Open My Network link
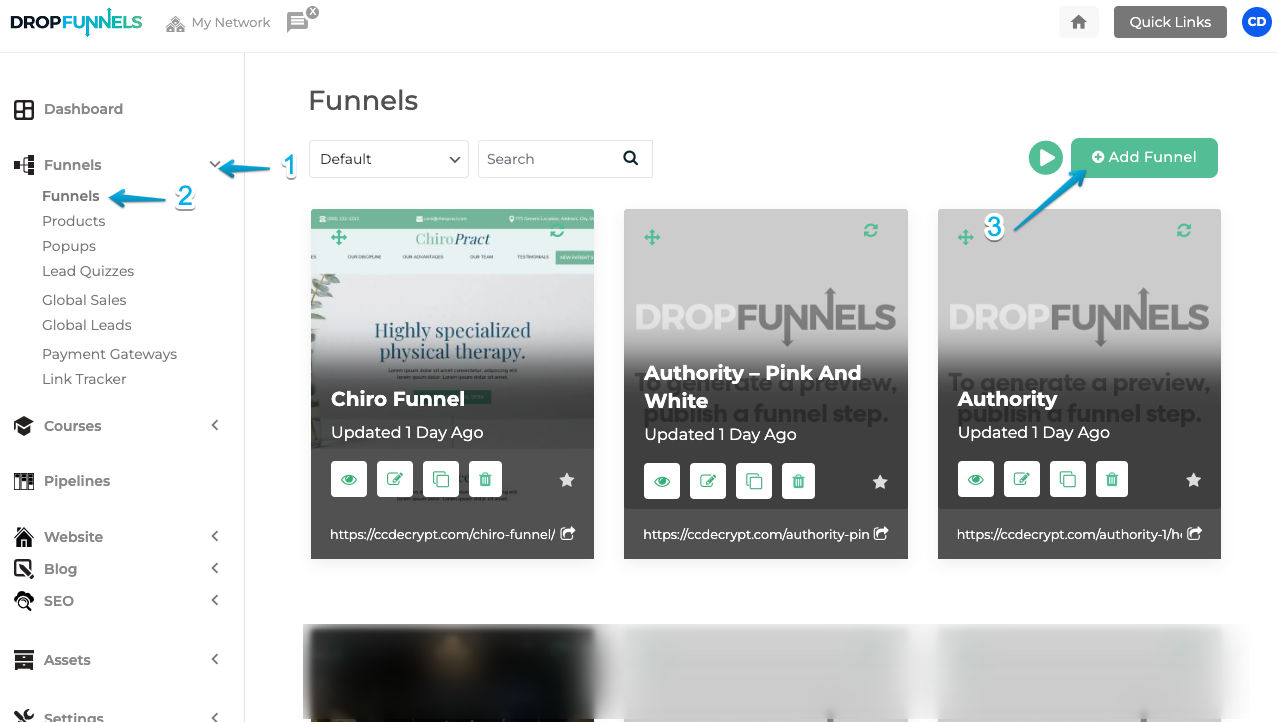 218,22
